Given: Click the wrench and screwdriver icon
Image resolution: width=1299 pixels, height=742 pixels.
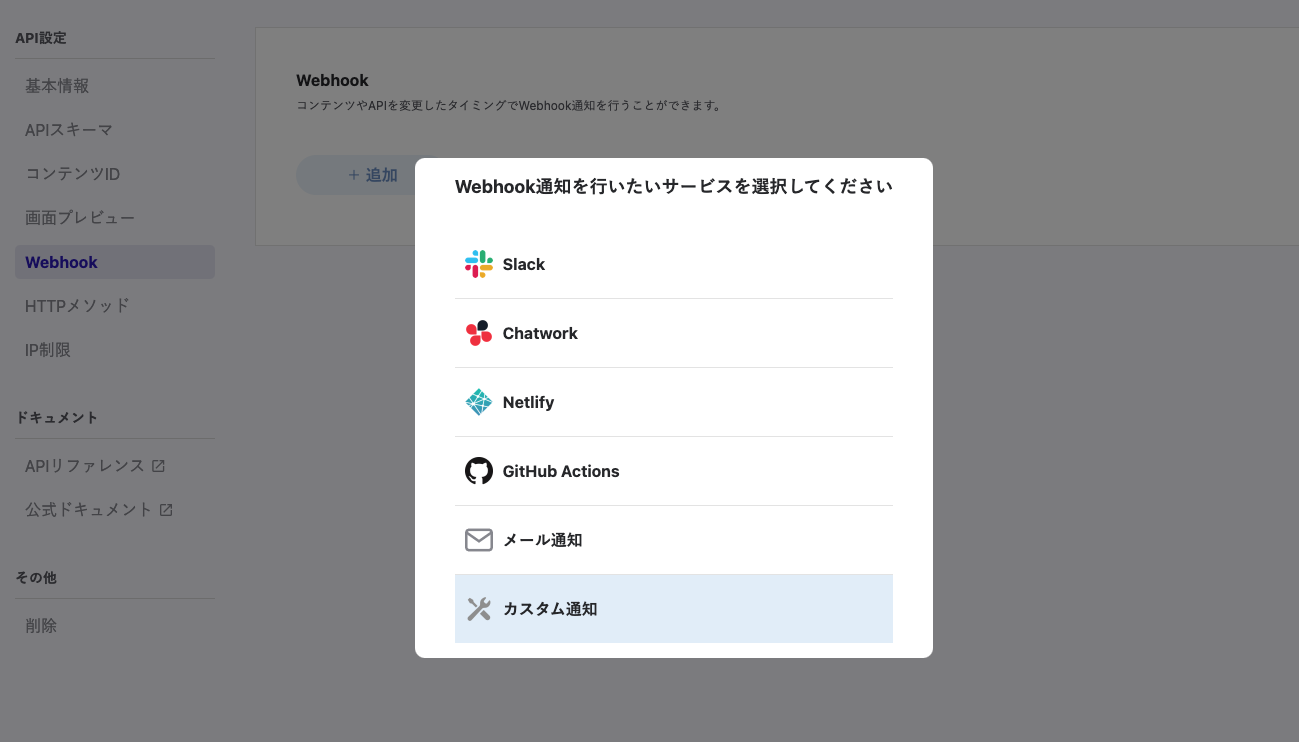Looking at the screenshot, I should click(479, 609).
